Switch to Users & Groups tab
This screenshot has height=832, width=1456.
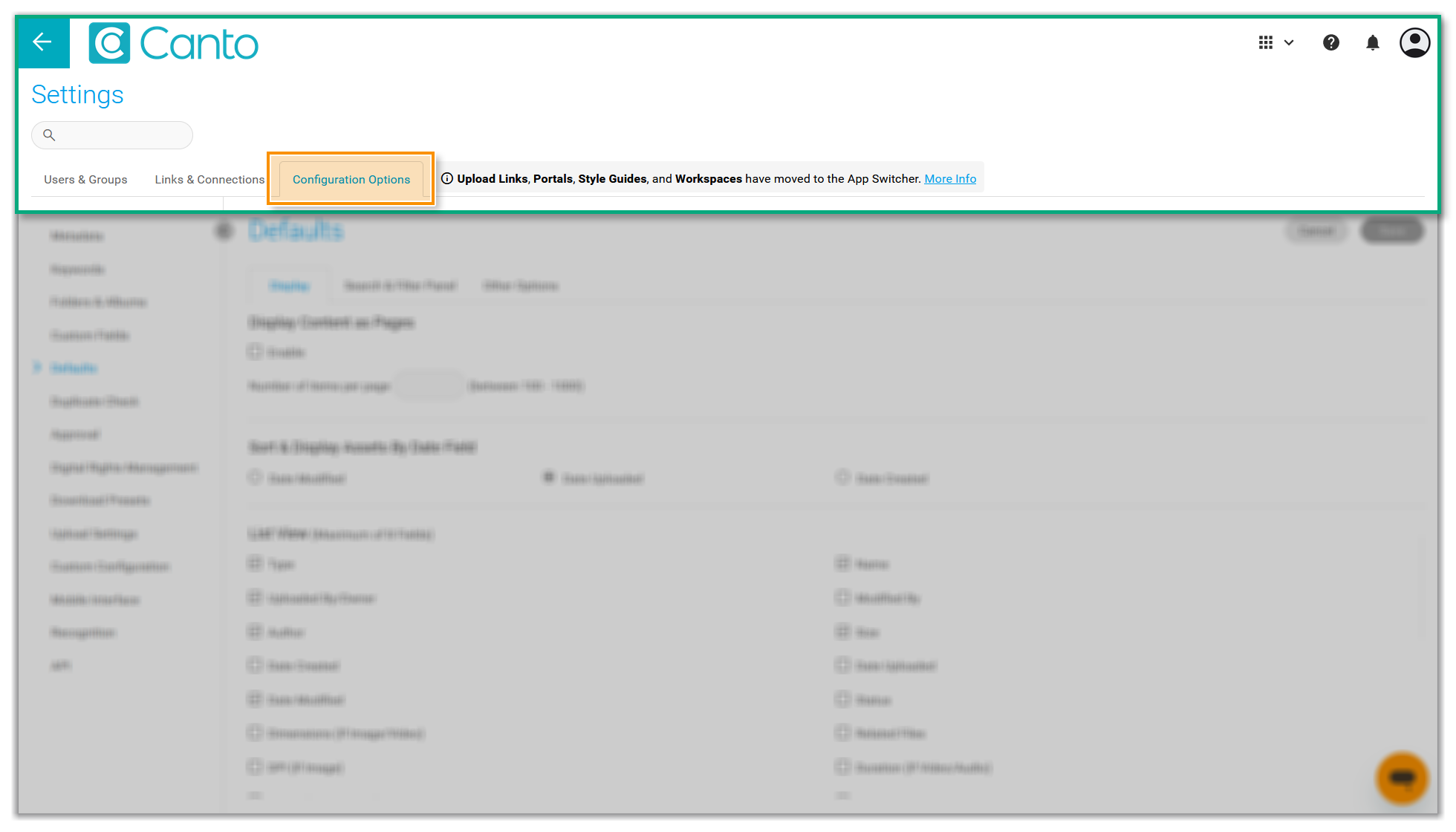85,180
